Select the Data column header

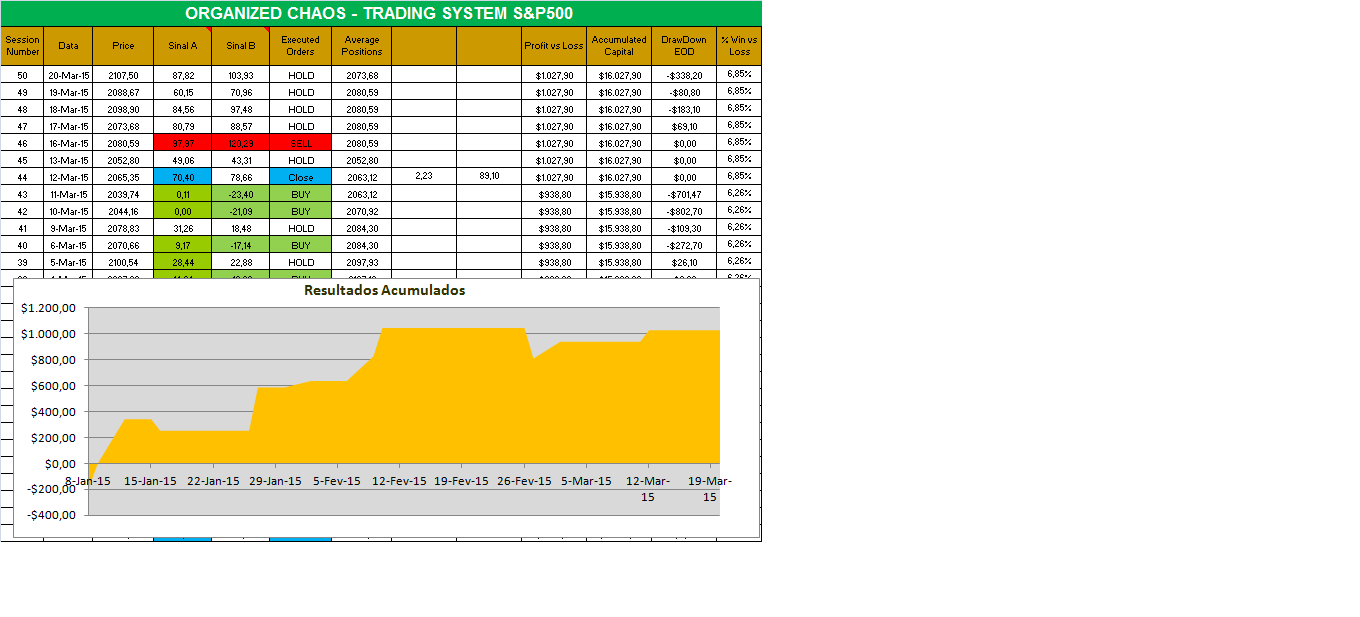[x=68, y=46]
